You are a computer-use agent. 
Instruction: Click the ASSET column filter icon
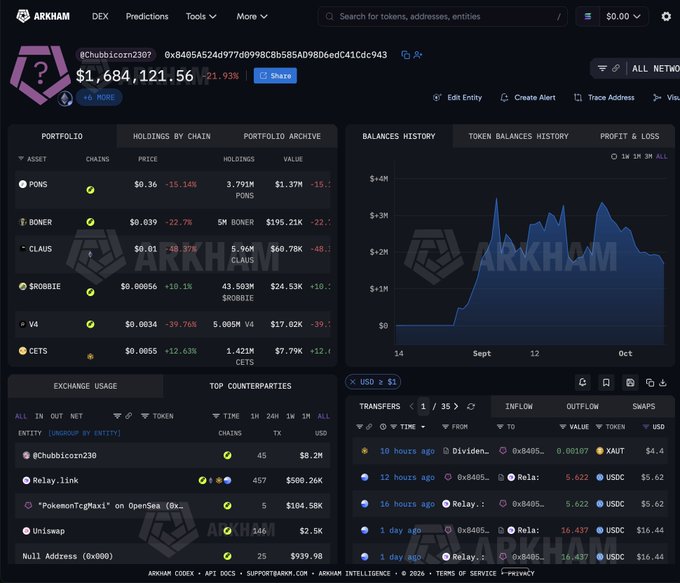tap(21, 159)
